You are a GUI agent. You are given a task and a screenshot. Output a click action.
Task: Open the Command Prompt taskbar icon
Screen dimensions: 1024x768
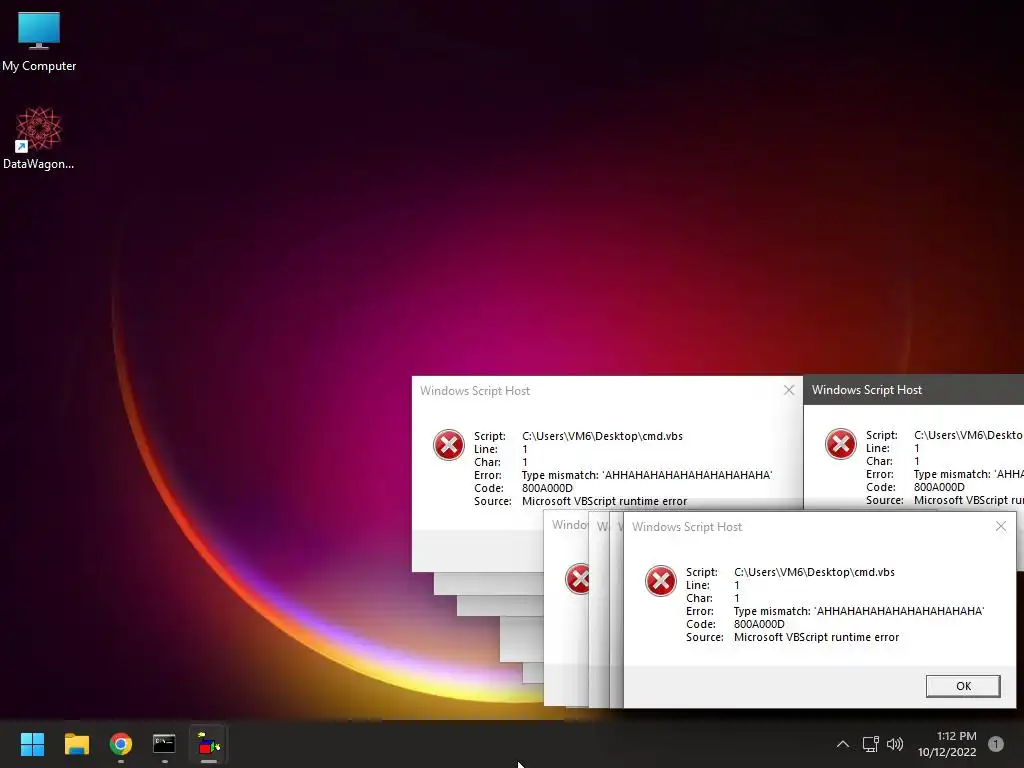pyautogui.click(x=165, y=744)
